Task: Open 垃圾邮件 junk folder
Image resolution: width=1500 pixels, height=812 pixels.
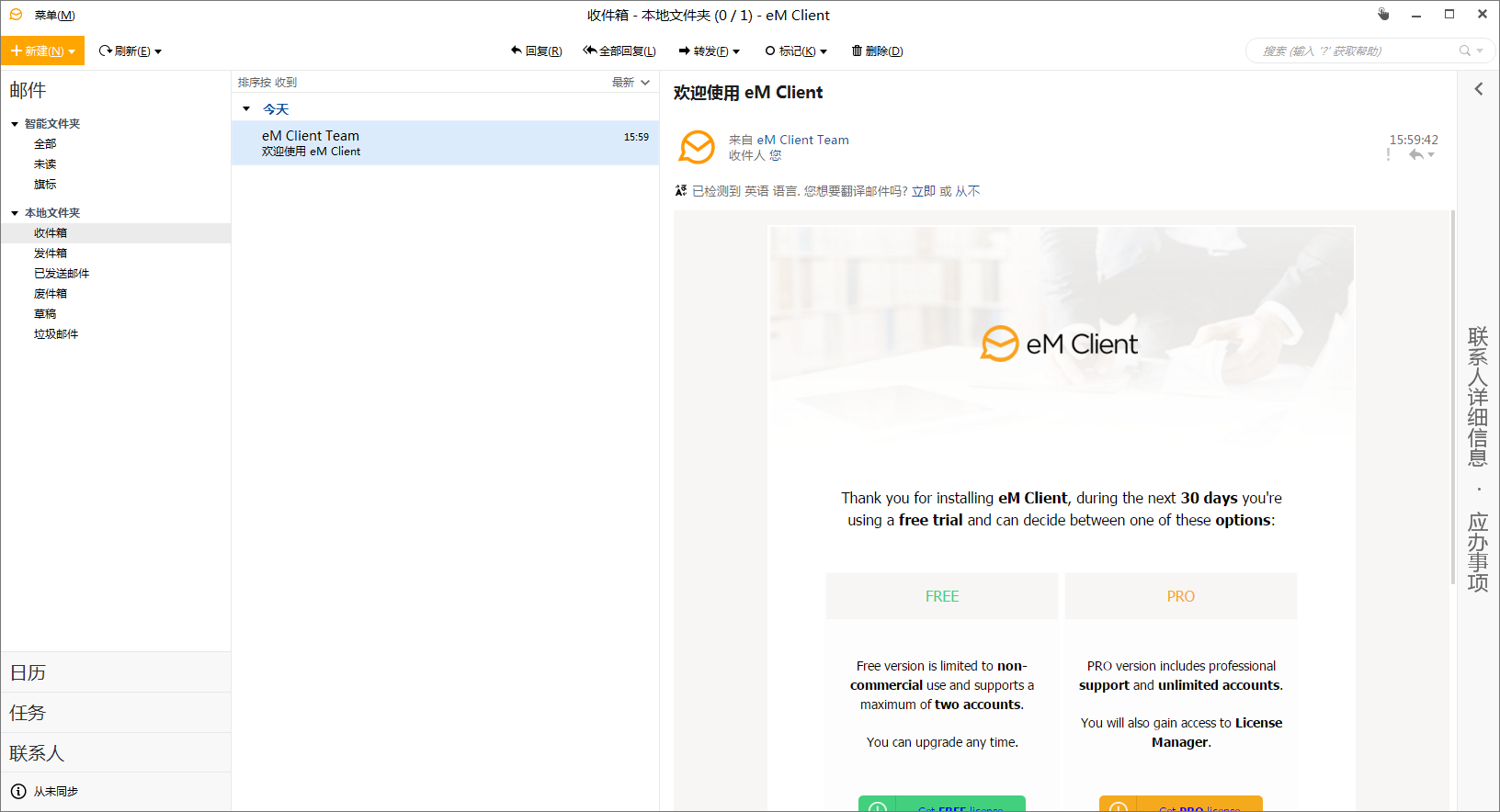Action: click(x=56, y=334)
